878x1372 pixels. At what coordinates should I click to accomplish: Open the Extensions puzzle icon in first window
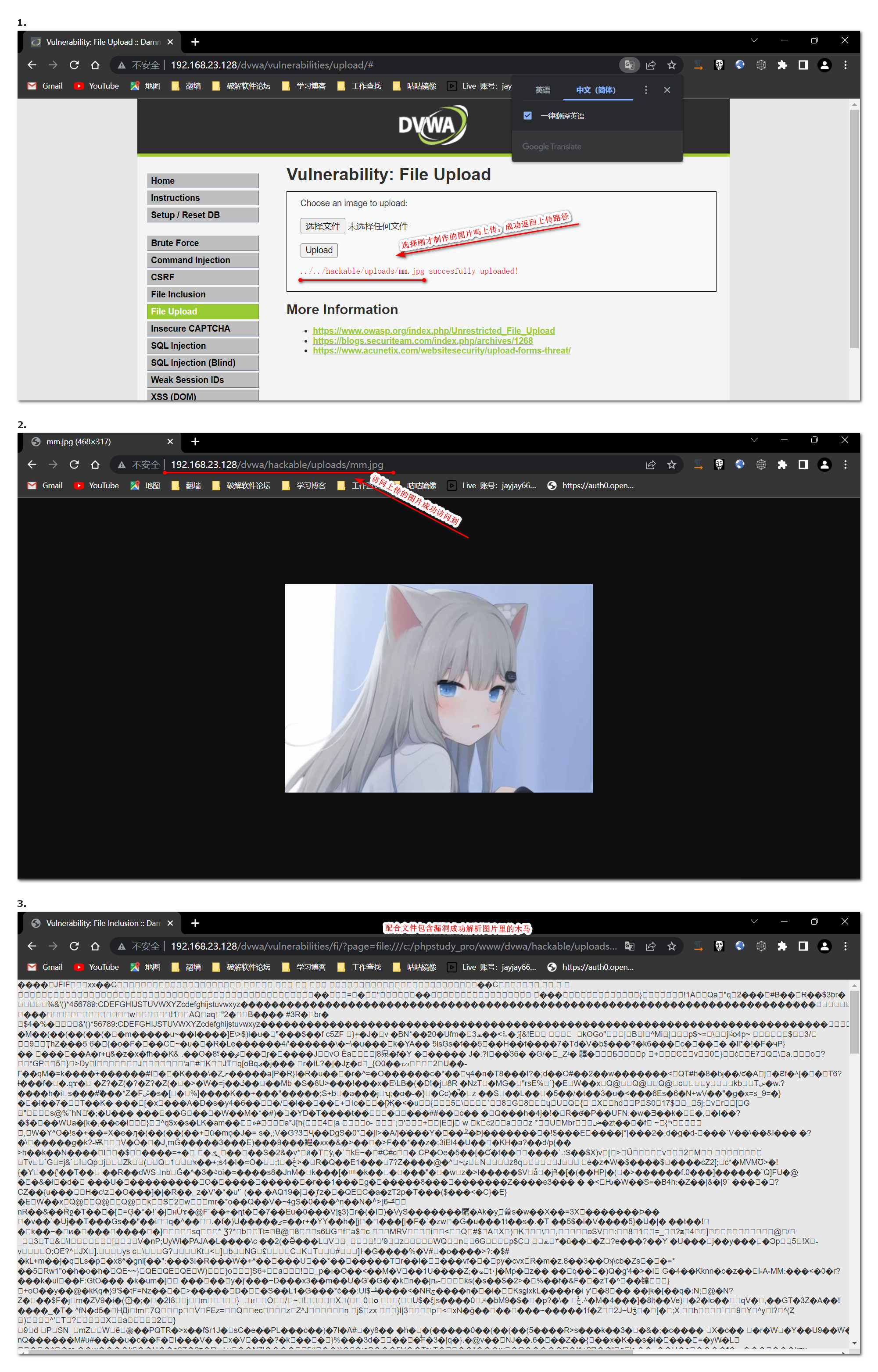click(782, 65)
